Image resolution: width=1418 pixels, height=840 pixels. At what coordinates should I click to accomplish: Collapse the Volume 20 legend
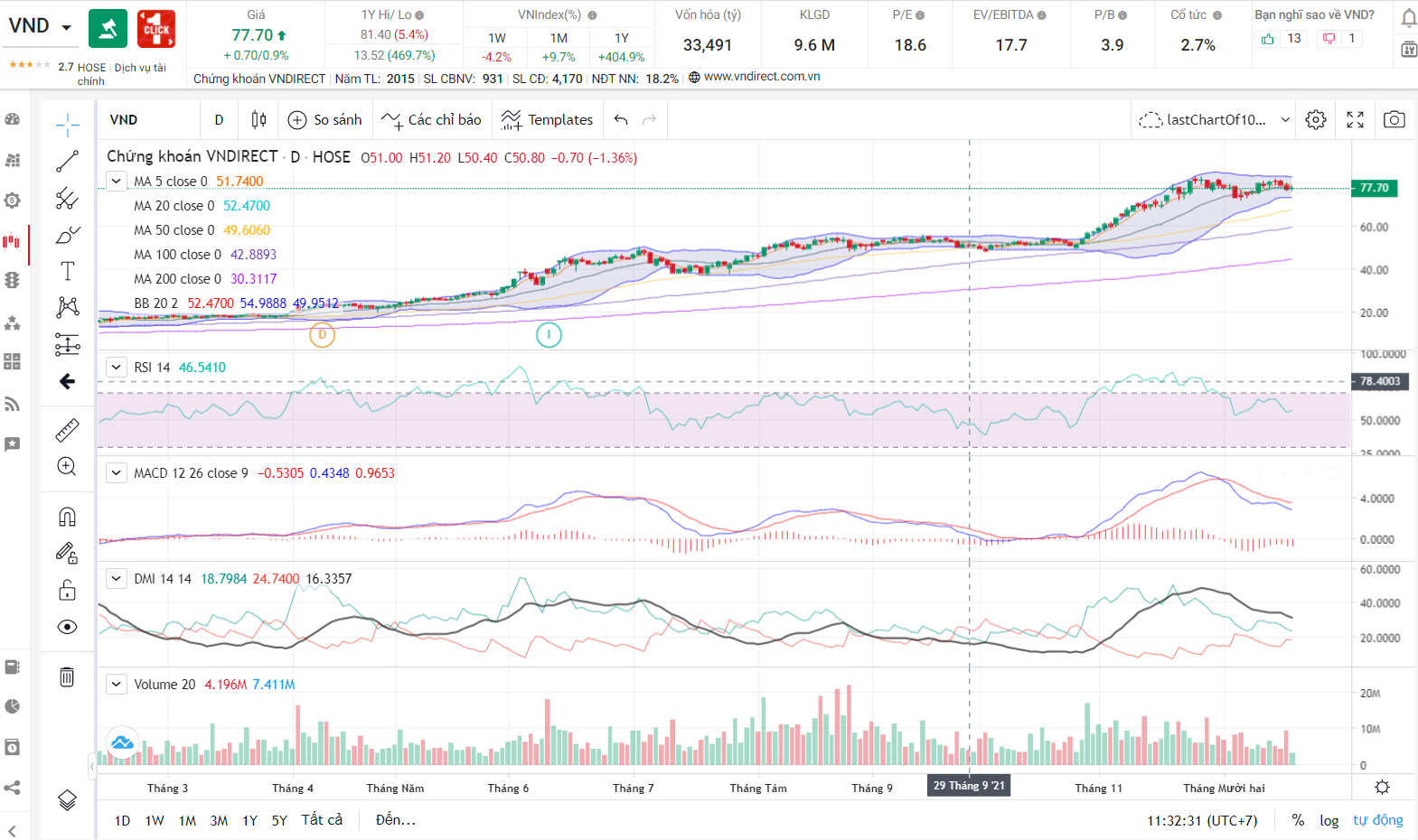pyautogui.click(x=117, y=684)
